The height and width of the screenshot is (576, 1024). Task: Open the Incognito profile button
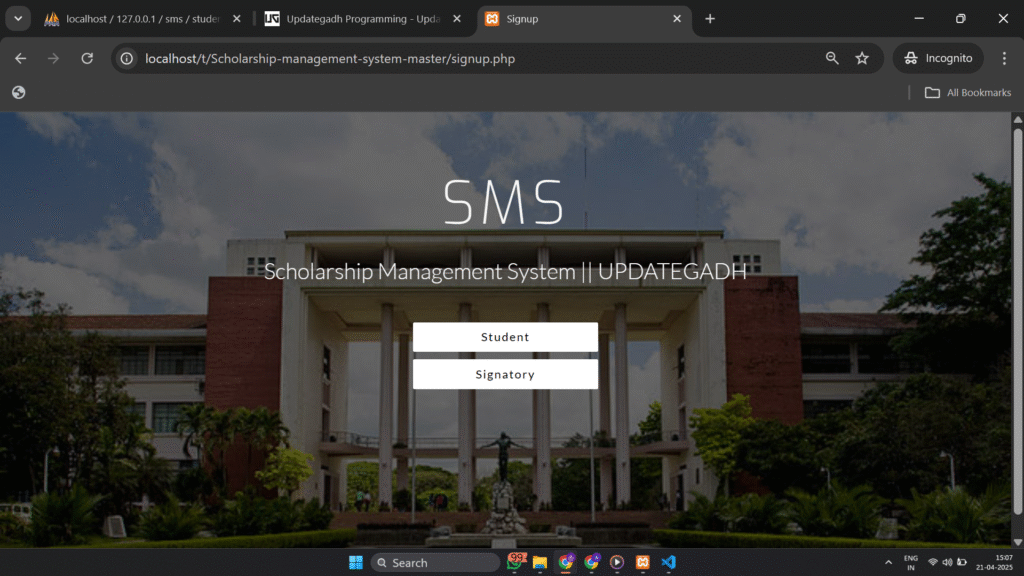point(938,58)
